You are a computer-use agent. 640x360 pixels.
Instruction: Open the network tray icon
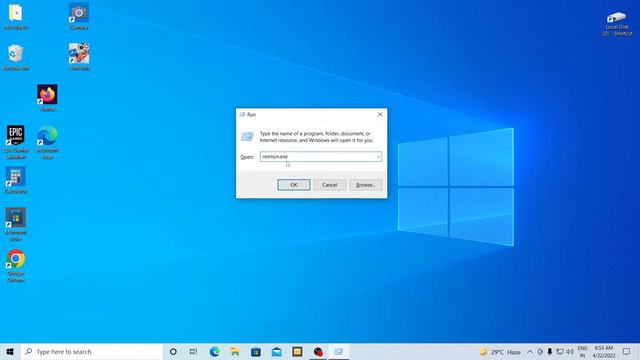pos(560,351)
